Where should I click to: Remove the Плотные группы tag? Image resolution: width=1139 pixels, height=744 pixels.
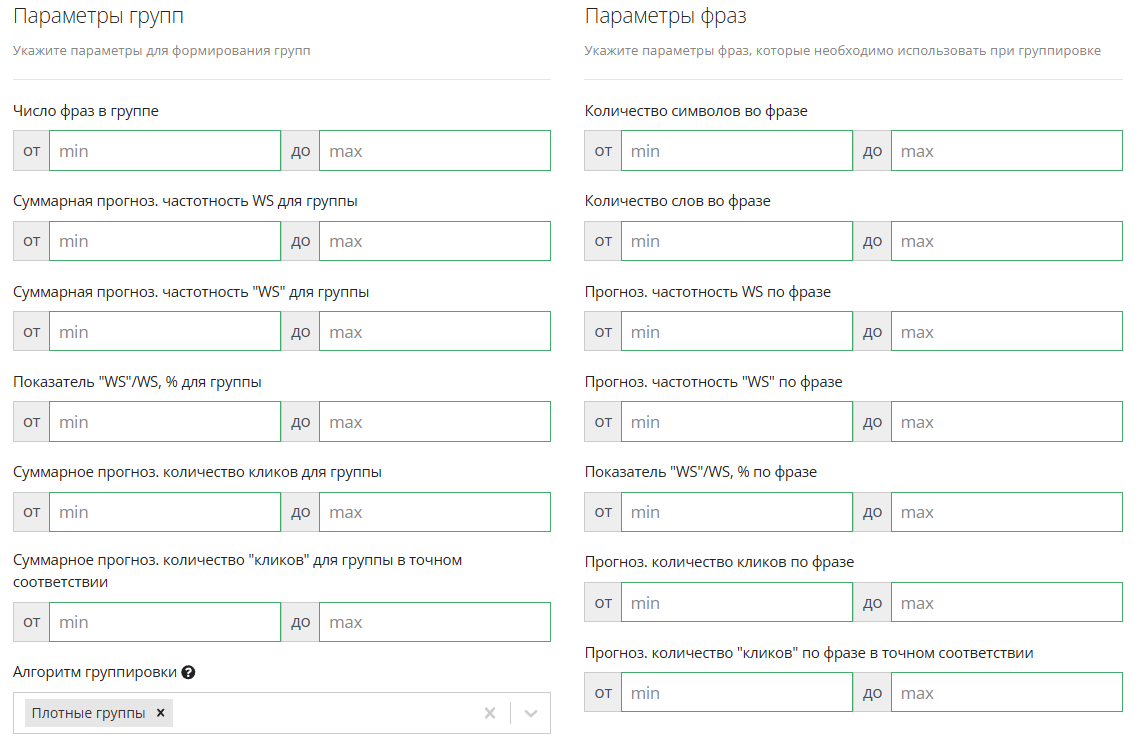(160, 713)
